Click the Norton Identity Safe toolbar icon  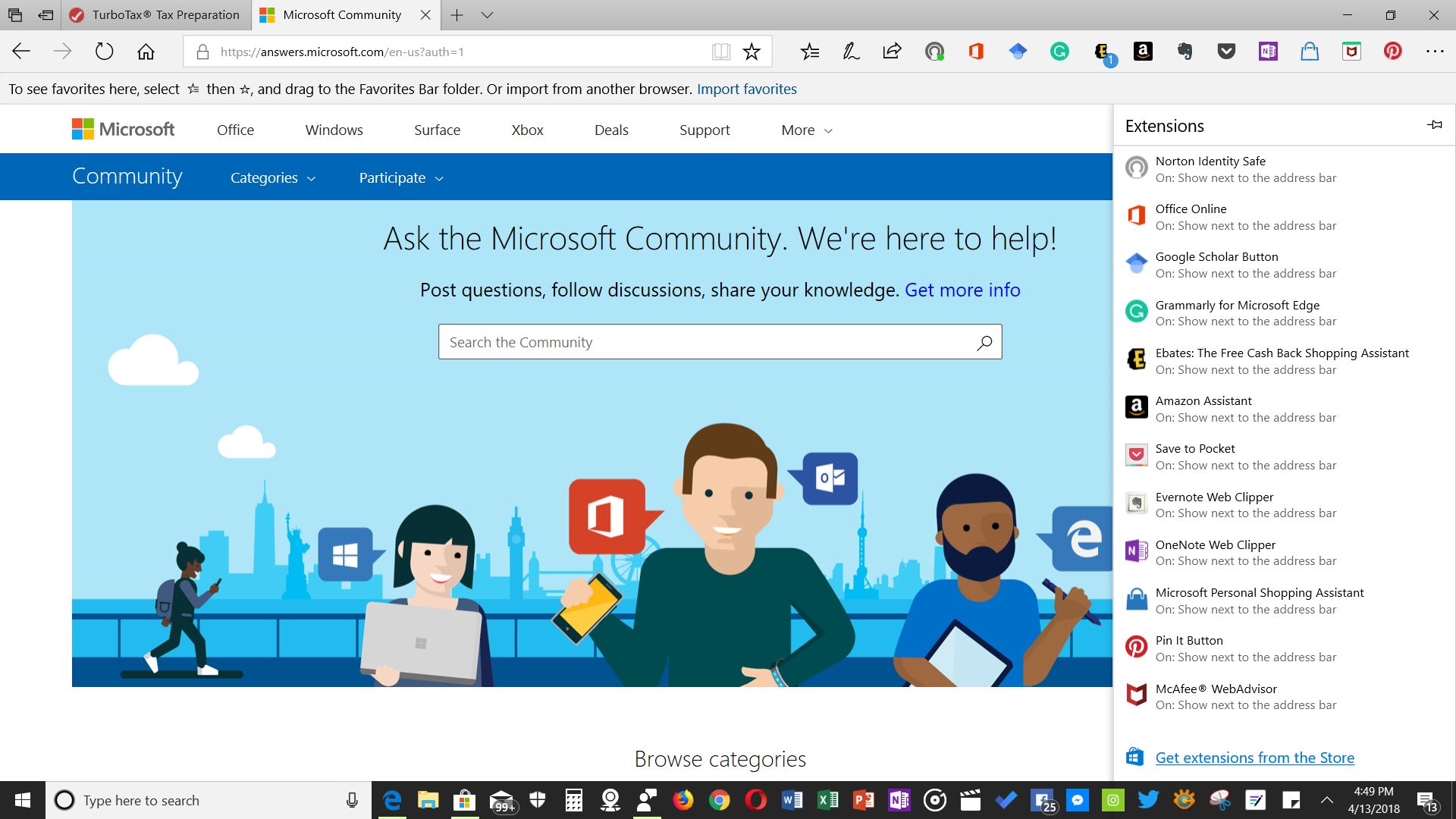click(x=934, y=52)
